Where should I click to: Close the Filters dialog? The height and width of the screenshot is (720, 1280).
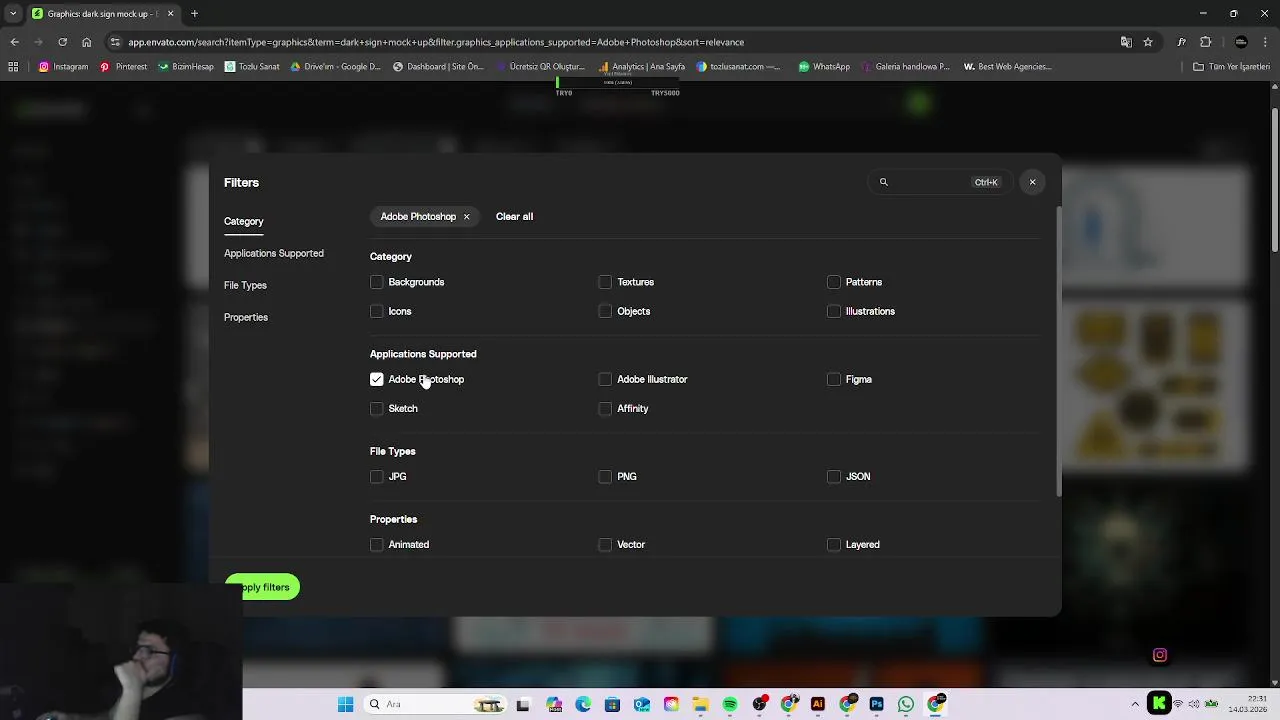(1032, 182)
